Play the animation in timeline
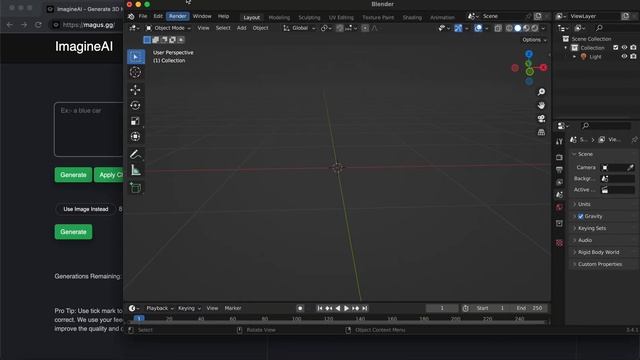Image resolution: width=640 pixels, height=360 pixels. [347, 308]
